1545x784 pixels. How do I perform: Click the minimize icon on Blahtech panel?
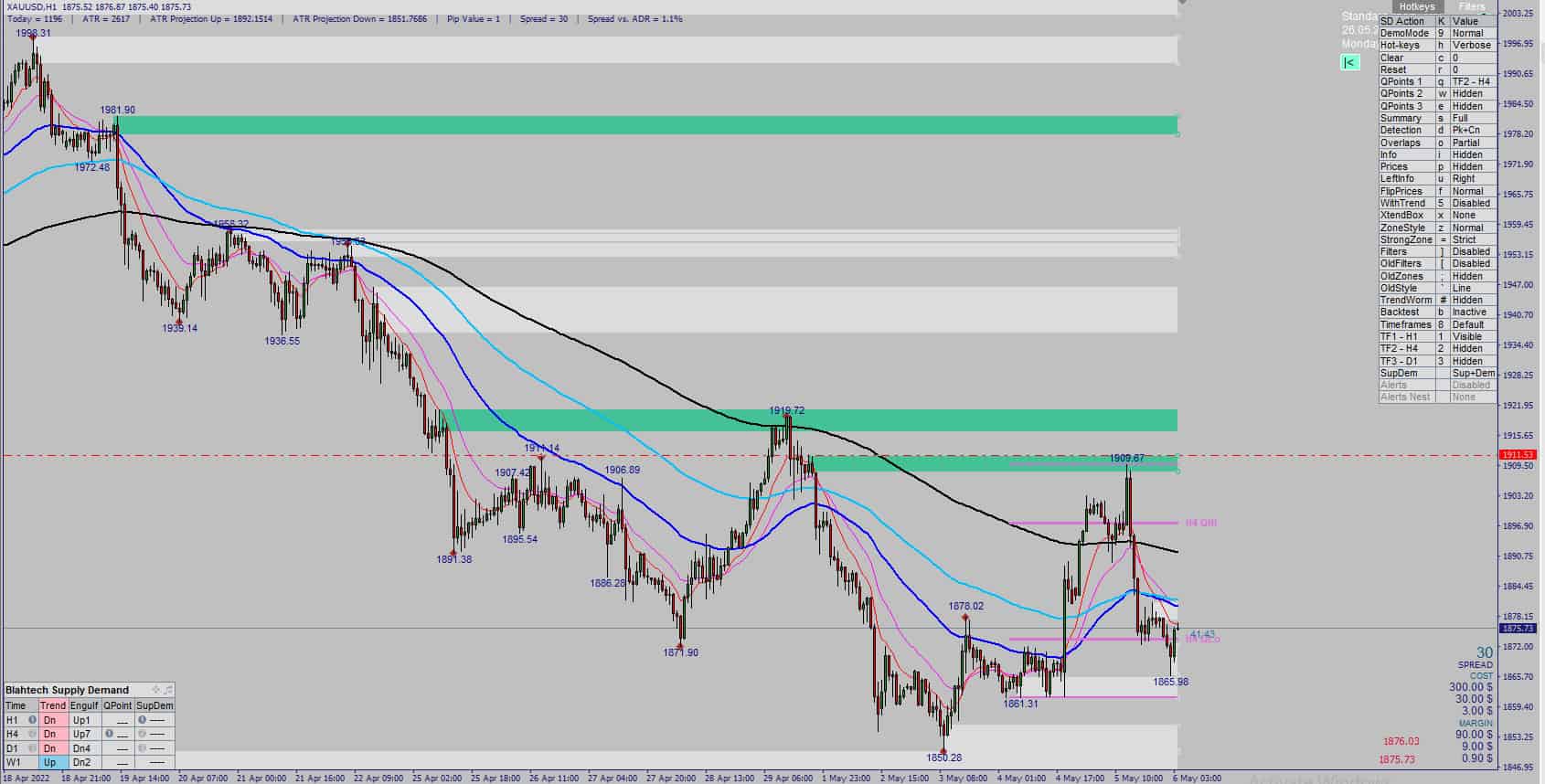pos(167,690)
